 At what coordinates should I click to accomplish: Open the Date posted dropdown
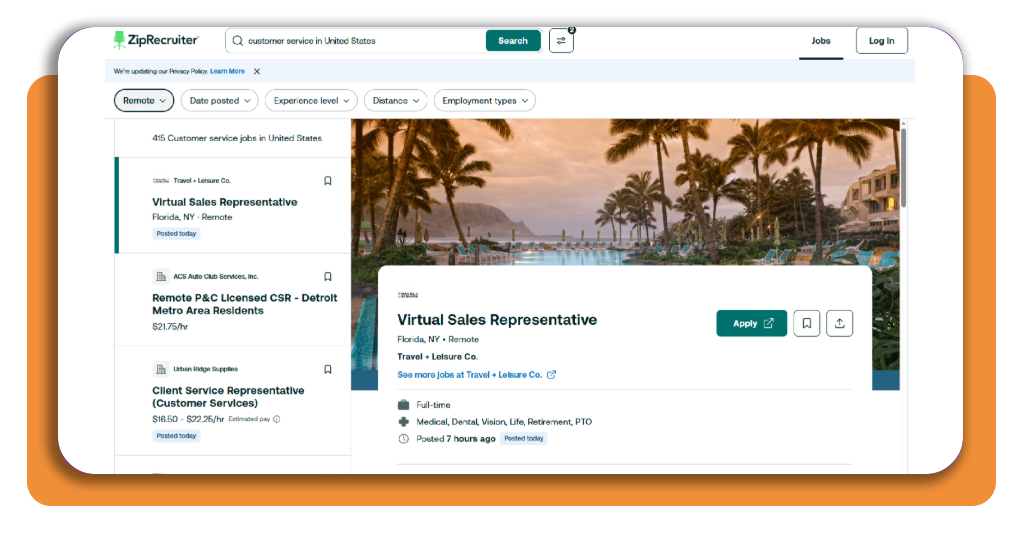point(219,101)
